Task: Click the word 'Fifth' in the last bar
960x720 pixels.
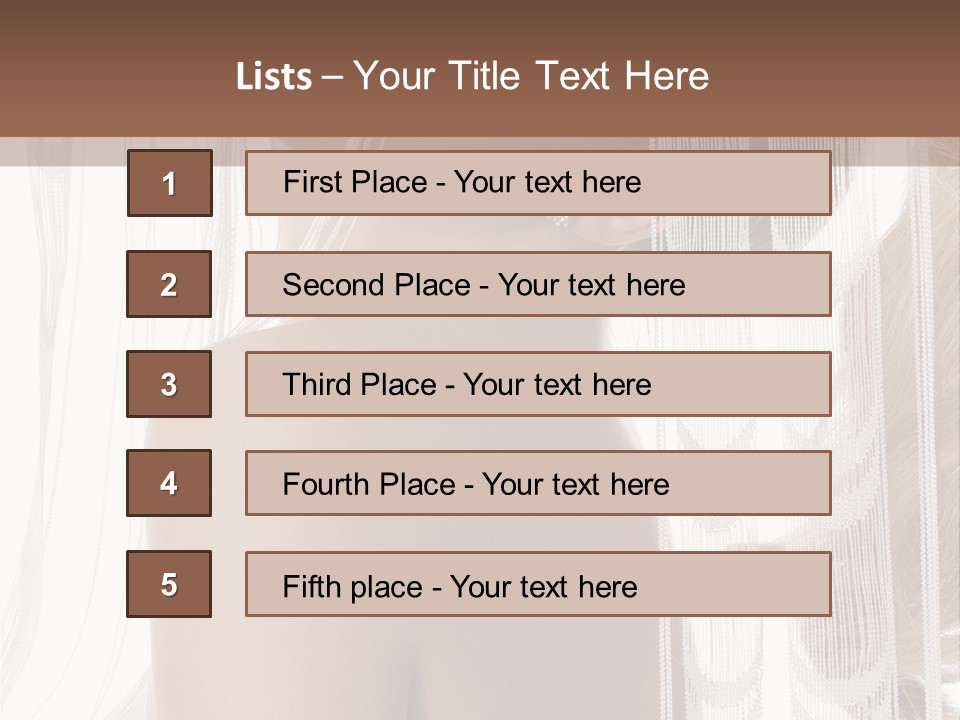Action: tap(311, 586)
